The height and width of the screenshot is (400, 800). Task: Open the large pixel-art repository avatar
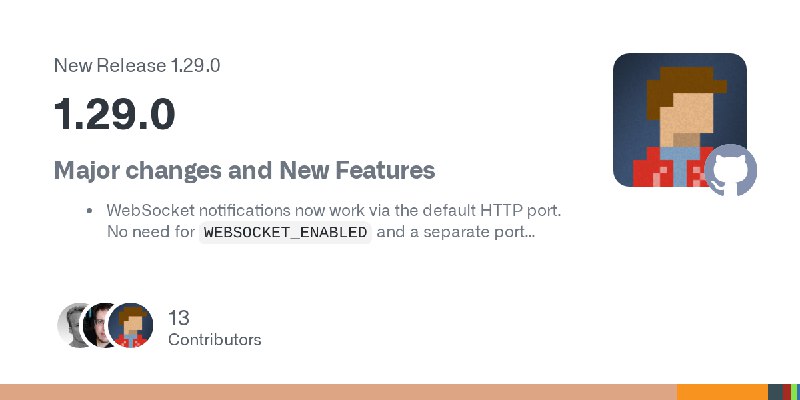pyautogui.click(x=680, y=120)
